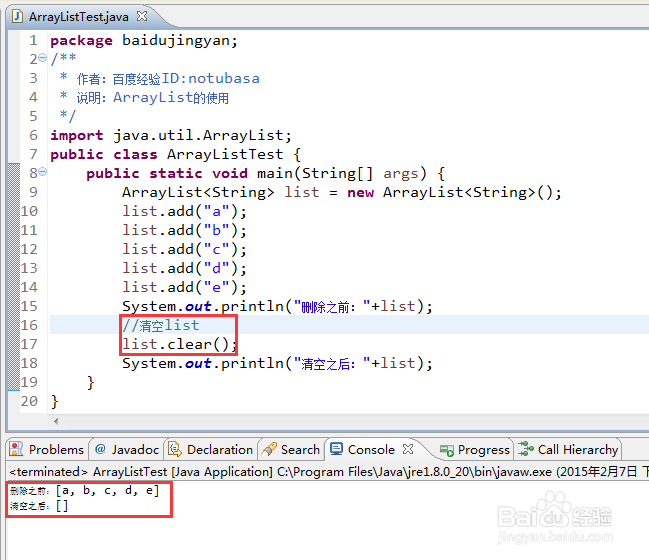The height and width of the screenshot is (560, 649).
Task: Click the public class ArrayListTest declaration
Action: tap(175, 154)
